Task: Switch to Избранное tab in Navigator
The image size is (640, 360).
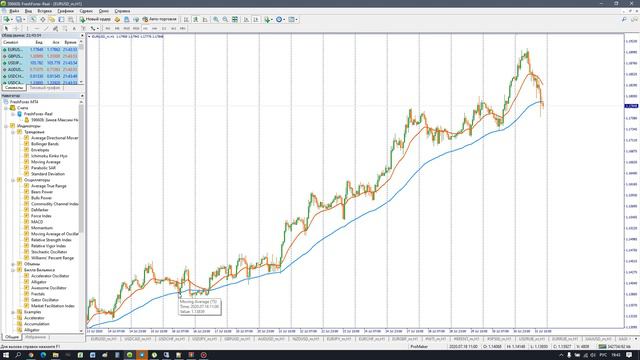Action: [36, 337]
